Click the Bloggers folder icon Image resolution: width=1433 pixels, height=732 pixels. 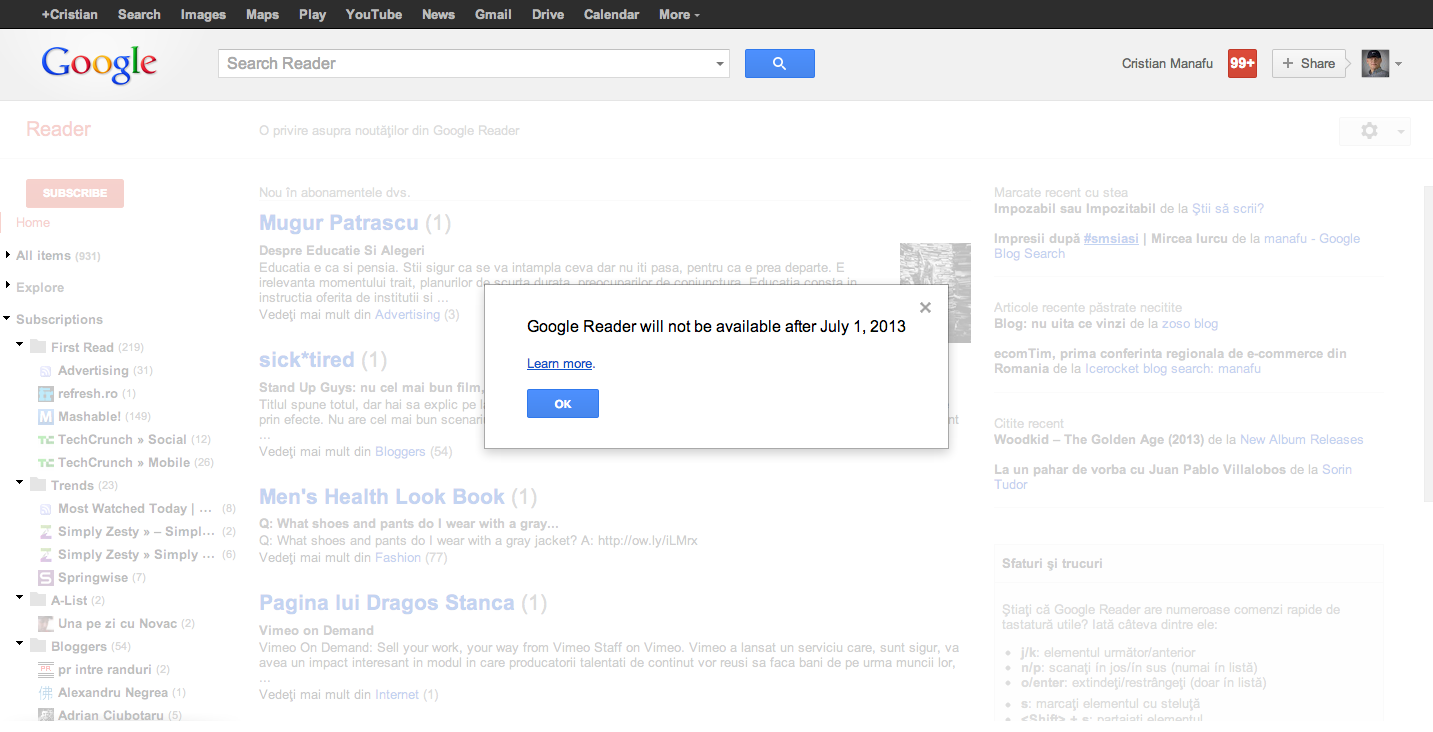38,646
